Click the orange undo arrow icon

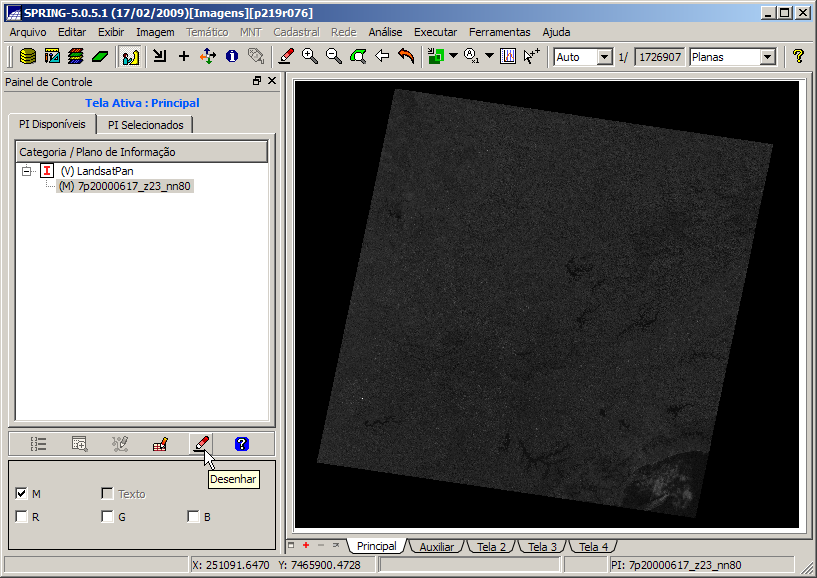(x=406, y=57)
